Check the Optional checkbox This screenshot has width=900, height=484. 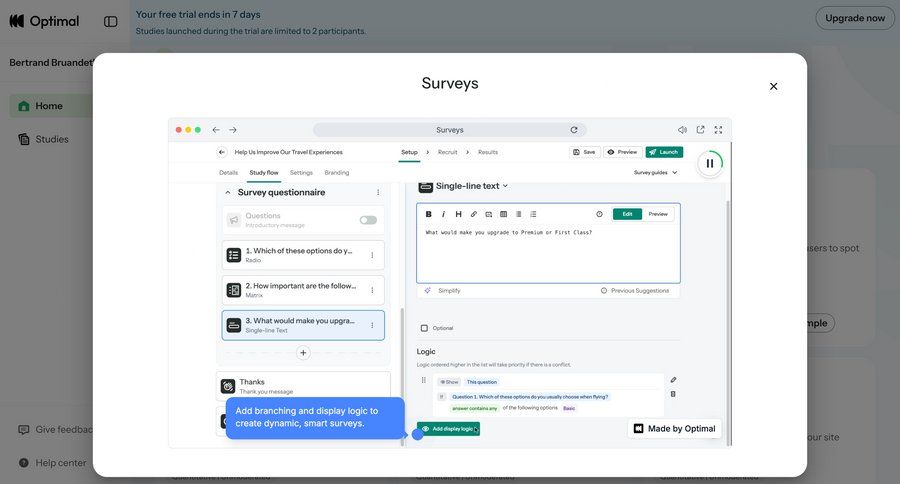point(424,328)
